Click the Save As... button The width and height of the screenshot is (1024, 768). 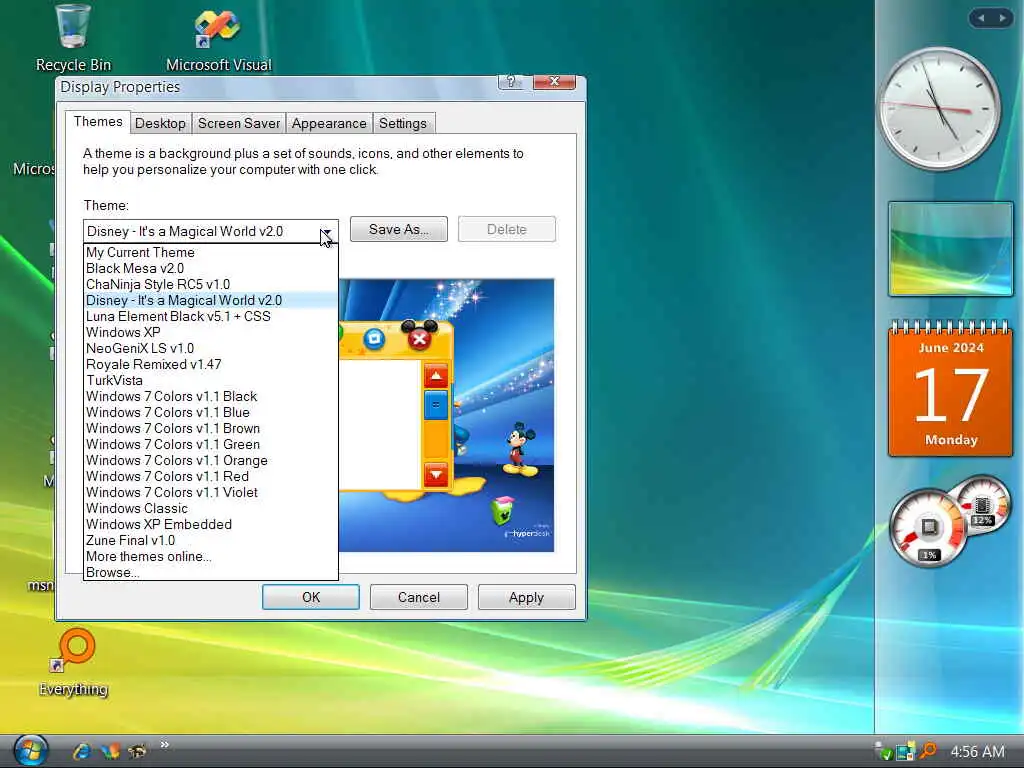398,229
